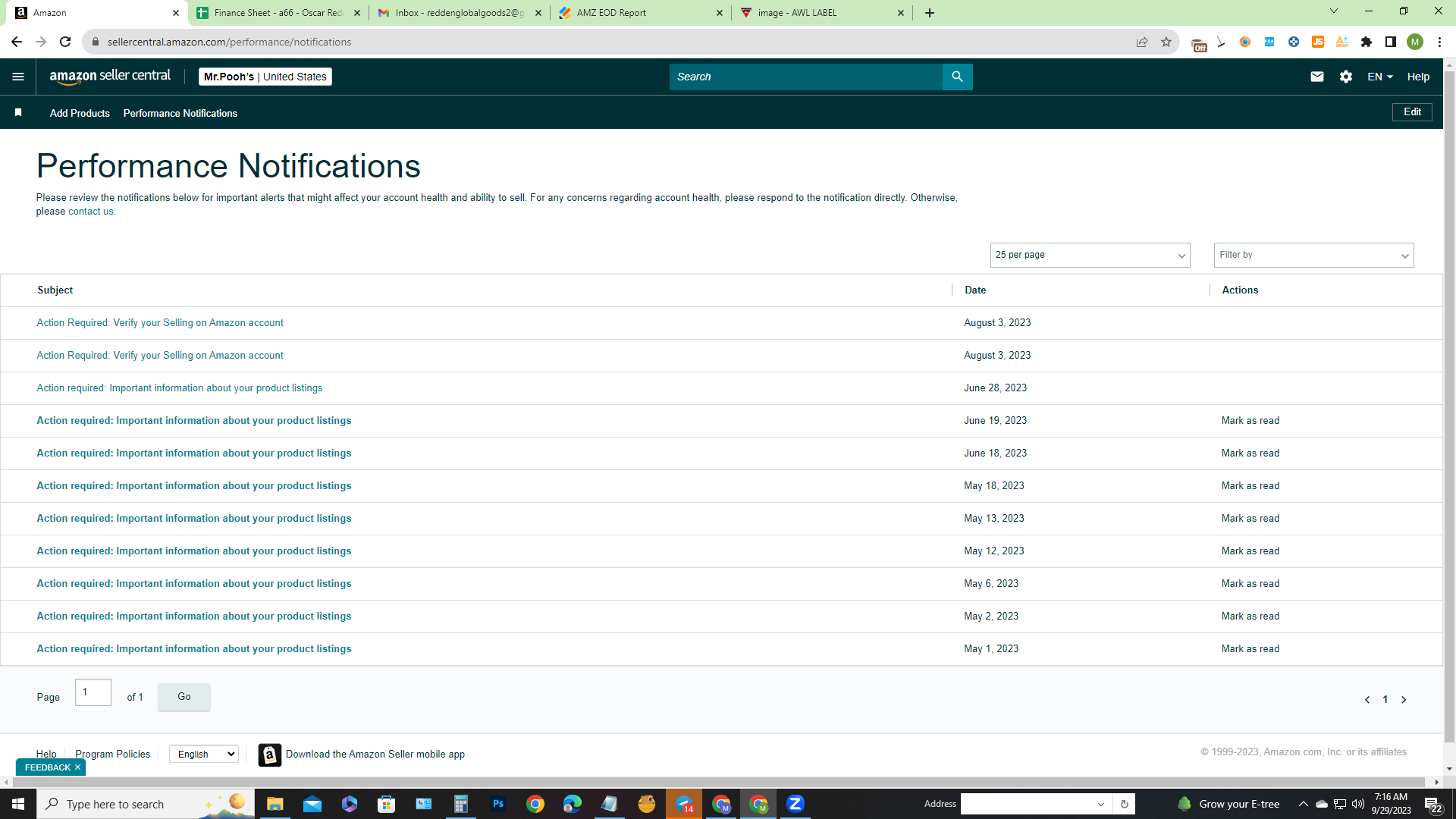
Task: Click the share page icon in address bar
Action: coord(1142,42)
